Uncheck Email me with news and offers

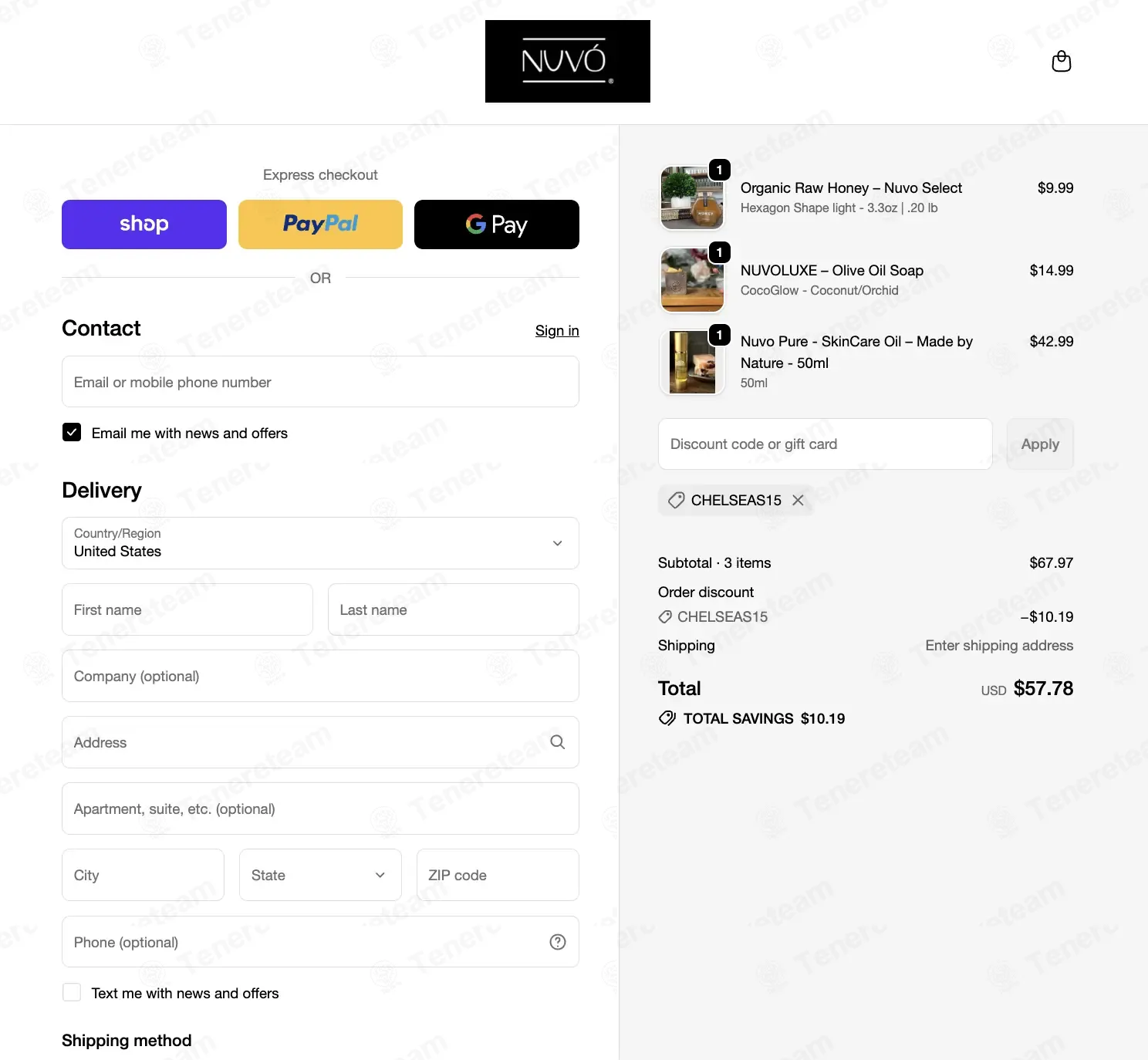point(72,433)
